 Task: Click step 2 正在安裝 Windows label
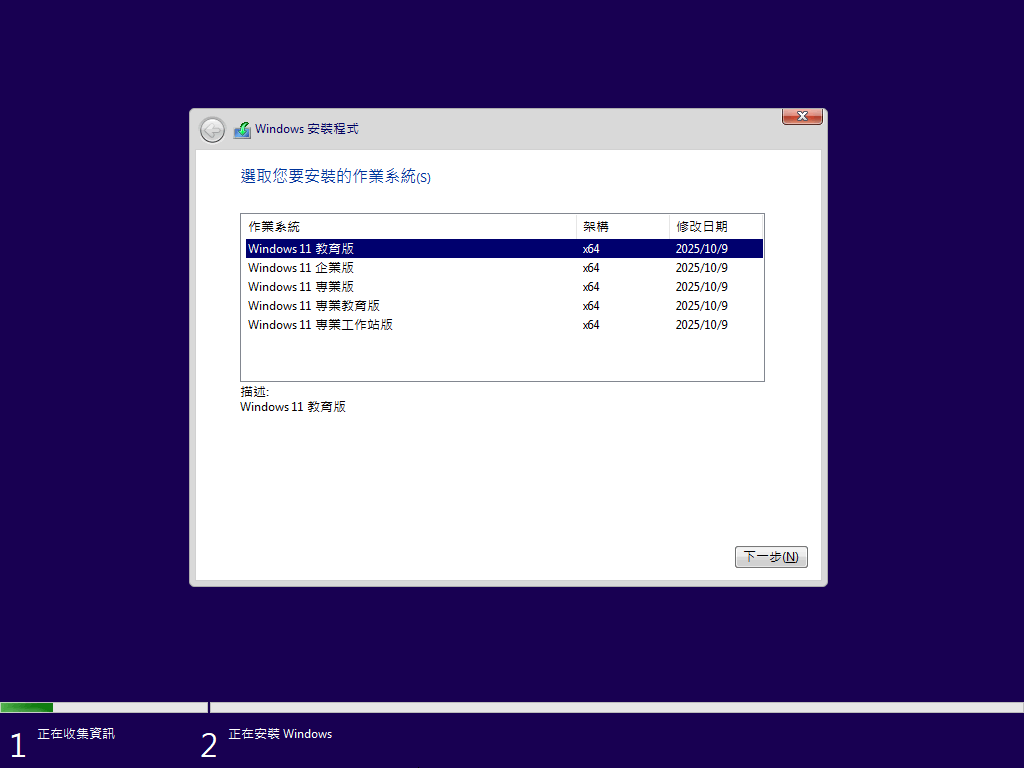(x=280, y=734)
